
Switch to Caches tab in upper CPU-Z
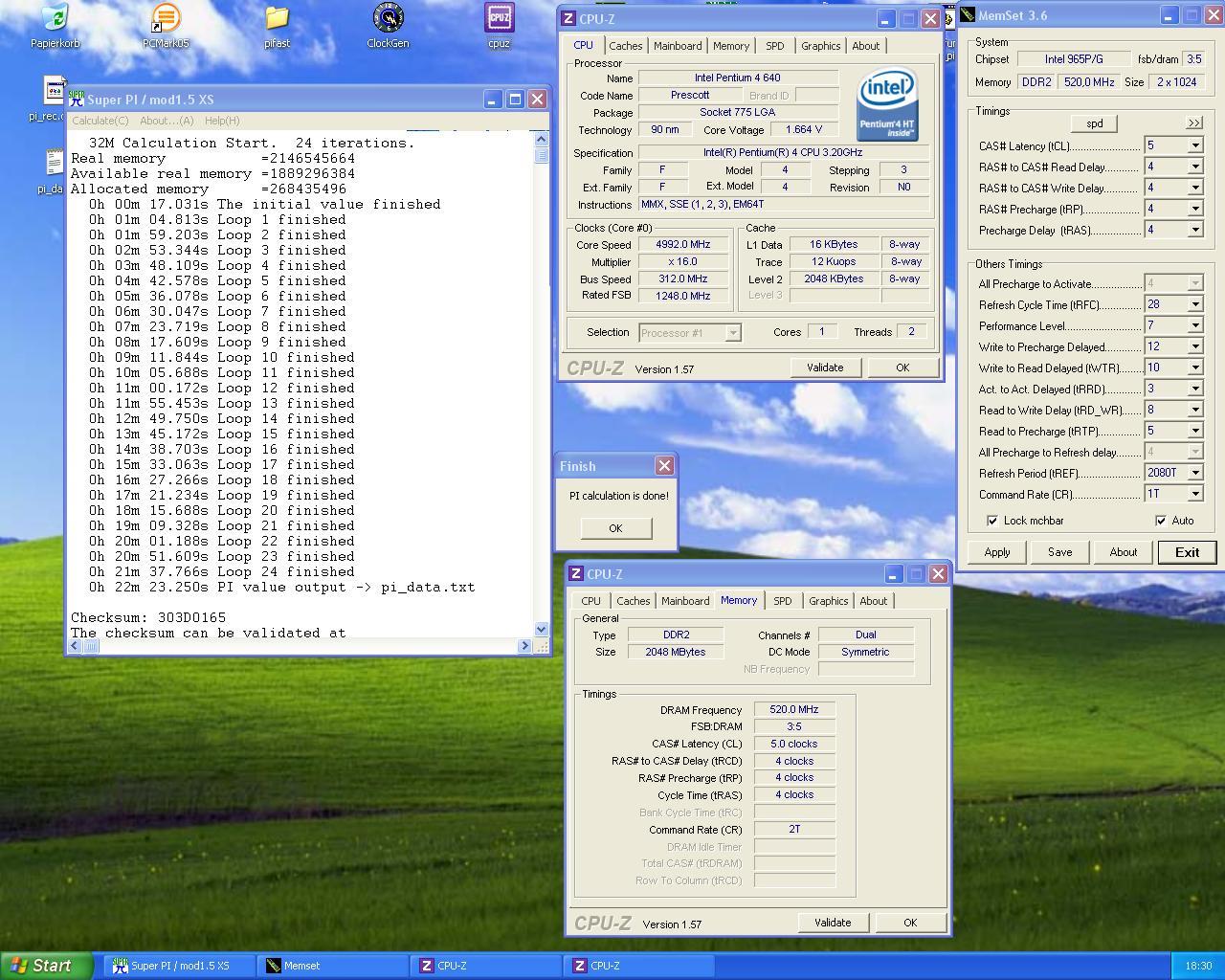(626, 46)
